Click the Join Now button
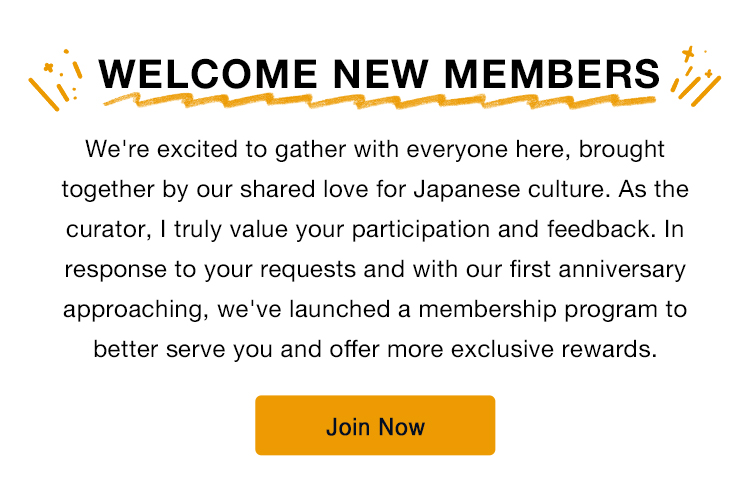This screenshot has height=500, width=750. [375, 426]
